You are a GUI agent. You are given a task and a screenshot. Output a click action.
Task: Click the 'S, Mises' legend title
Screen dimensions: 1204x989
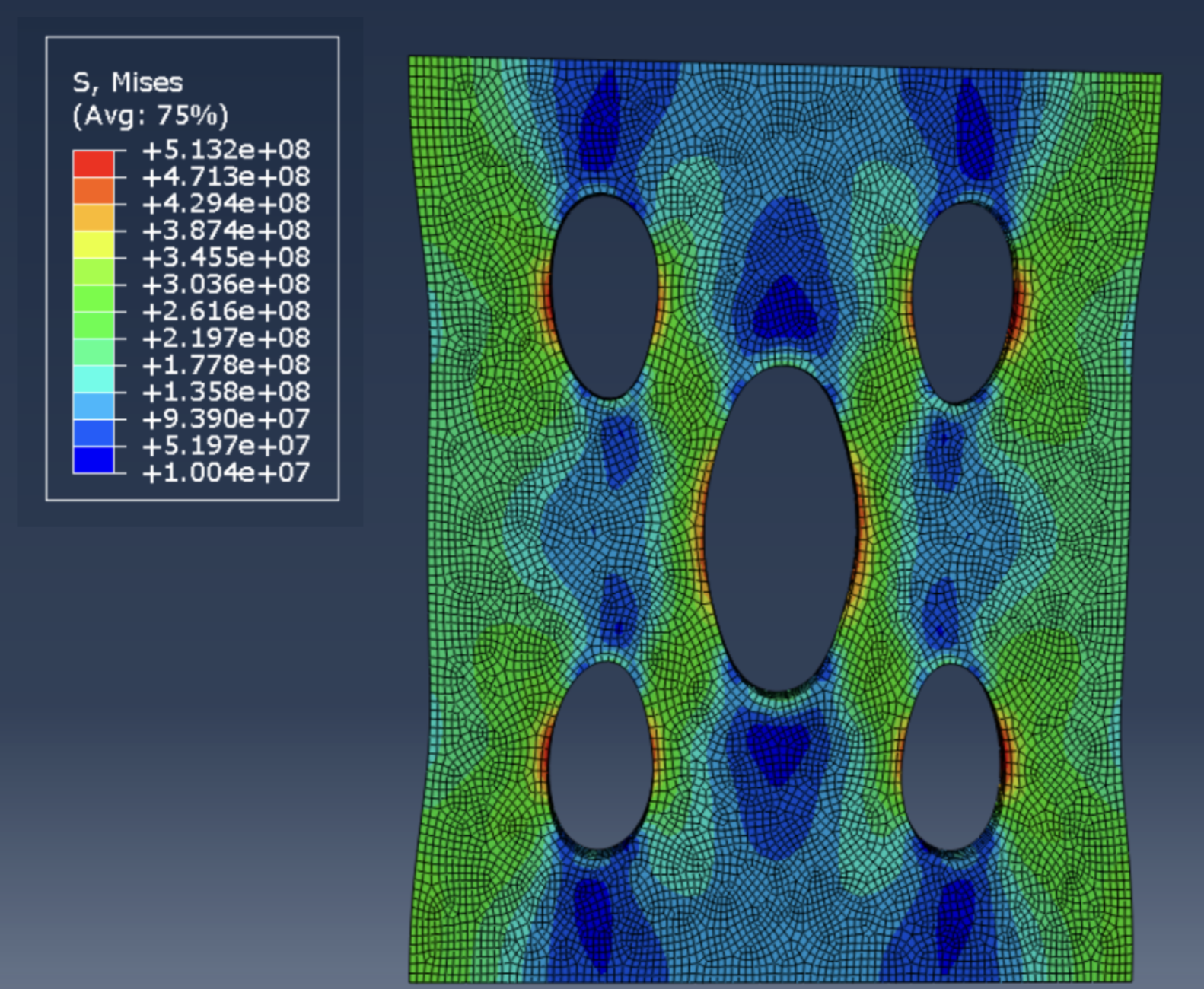tap(127, 82)
